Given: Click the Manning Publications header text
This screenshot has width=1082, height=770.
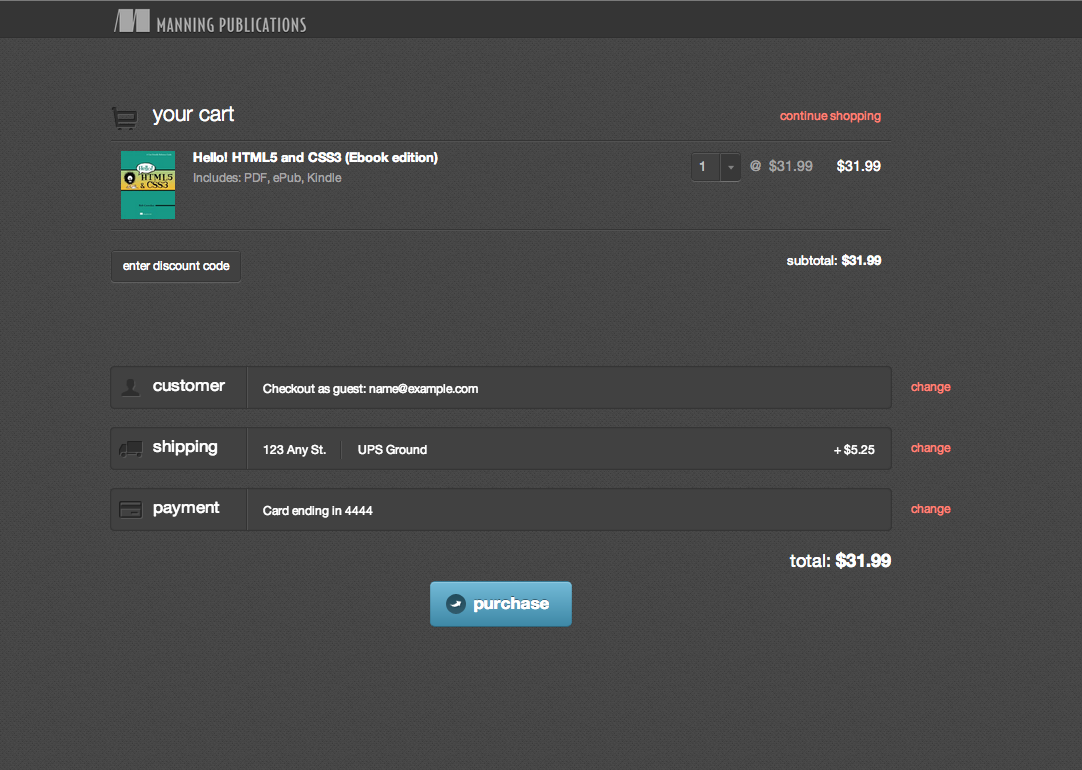Looking at the screenshot, I should [x=231, y=24].
